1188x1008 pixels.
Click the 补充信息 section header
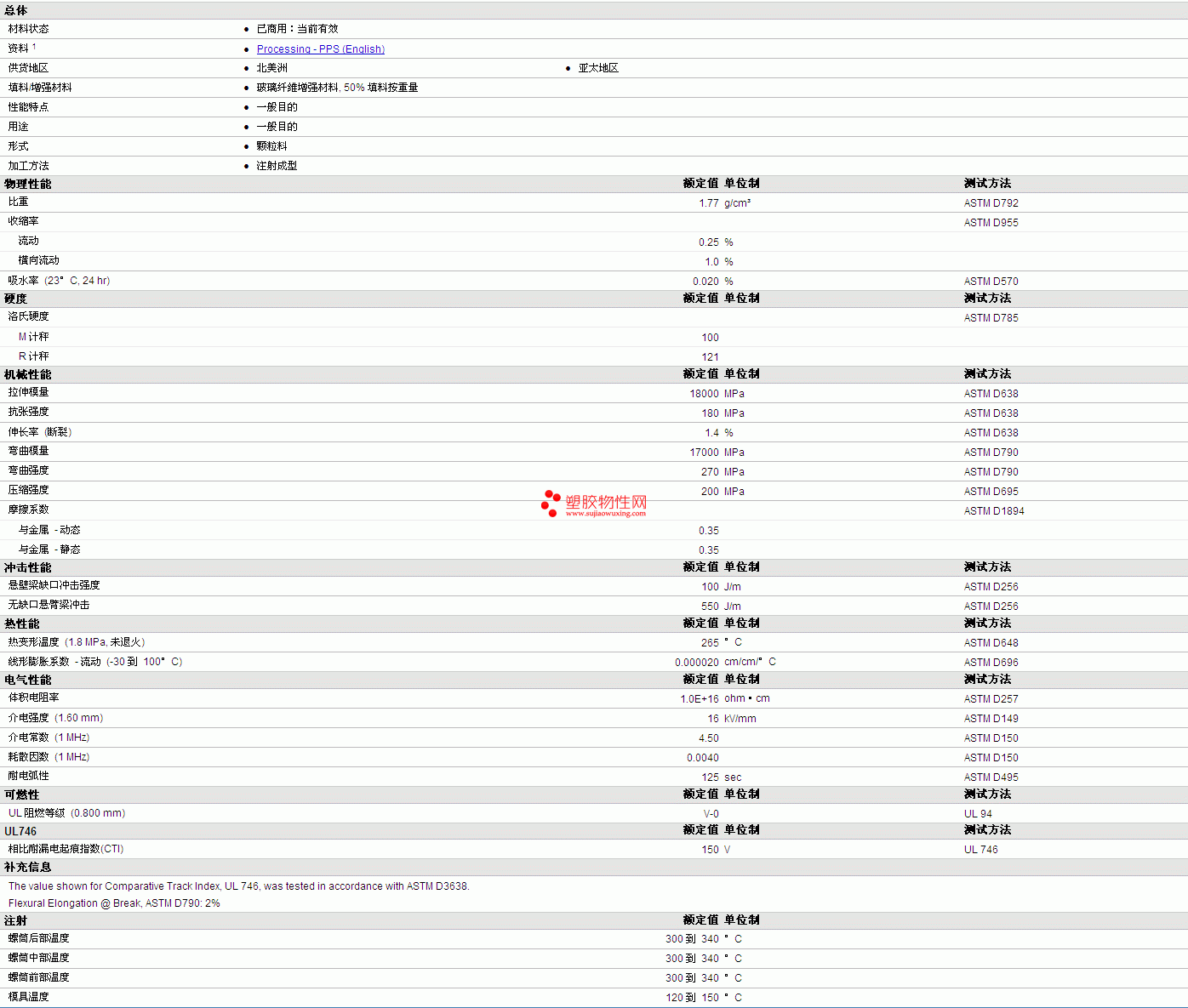[27, 867]
